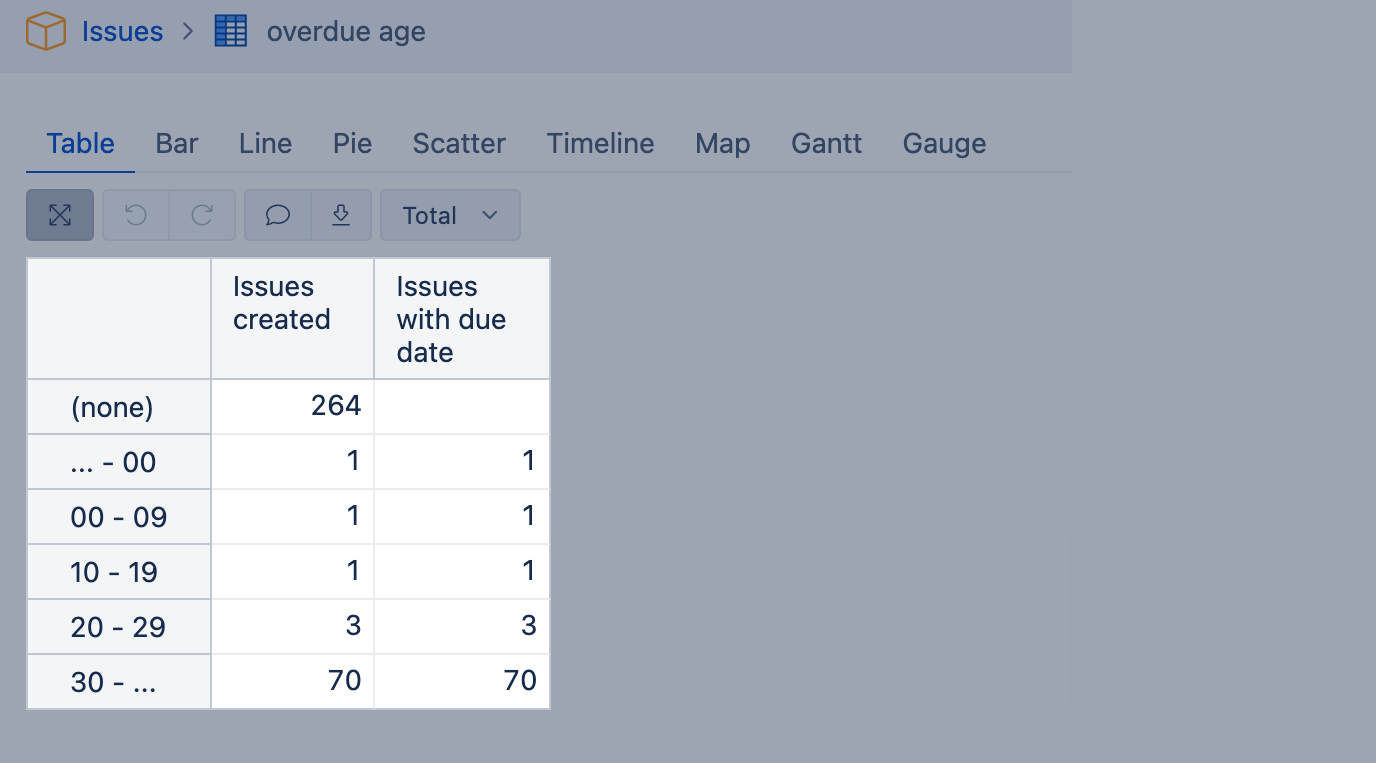Open the Scatter tab
1376x763 pixels.
[x=459, y=144]
